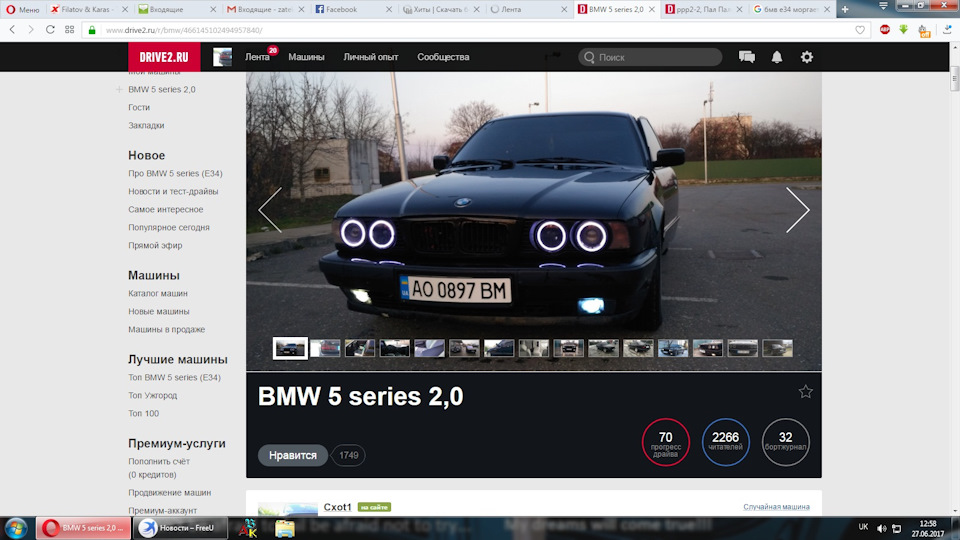960x540 pixels.
Task: Open volume speaker tray icon
Action: pyautogui.click(x=882, y=528)
